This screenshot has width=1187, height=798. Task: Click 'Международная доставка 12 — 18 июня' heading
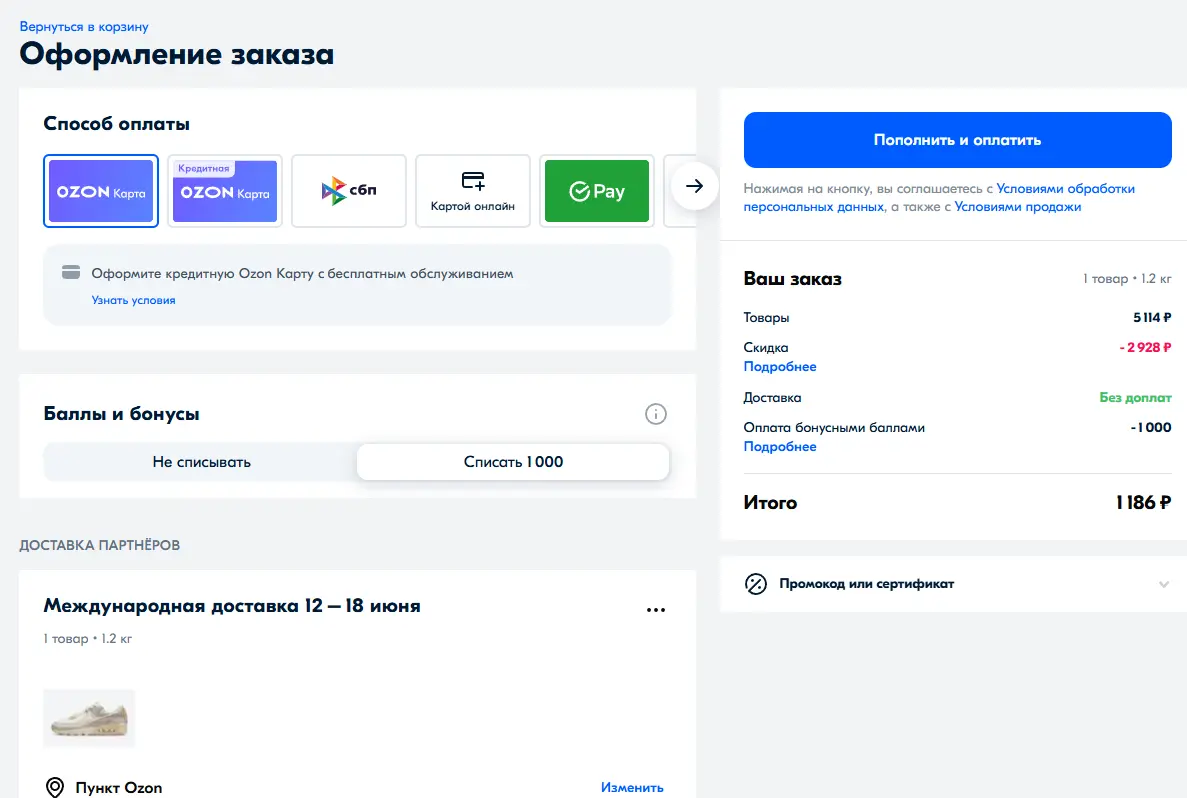232,606
